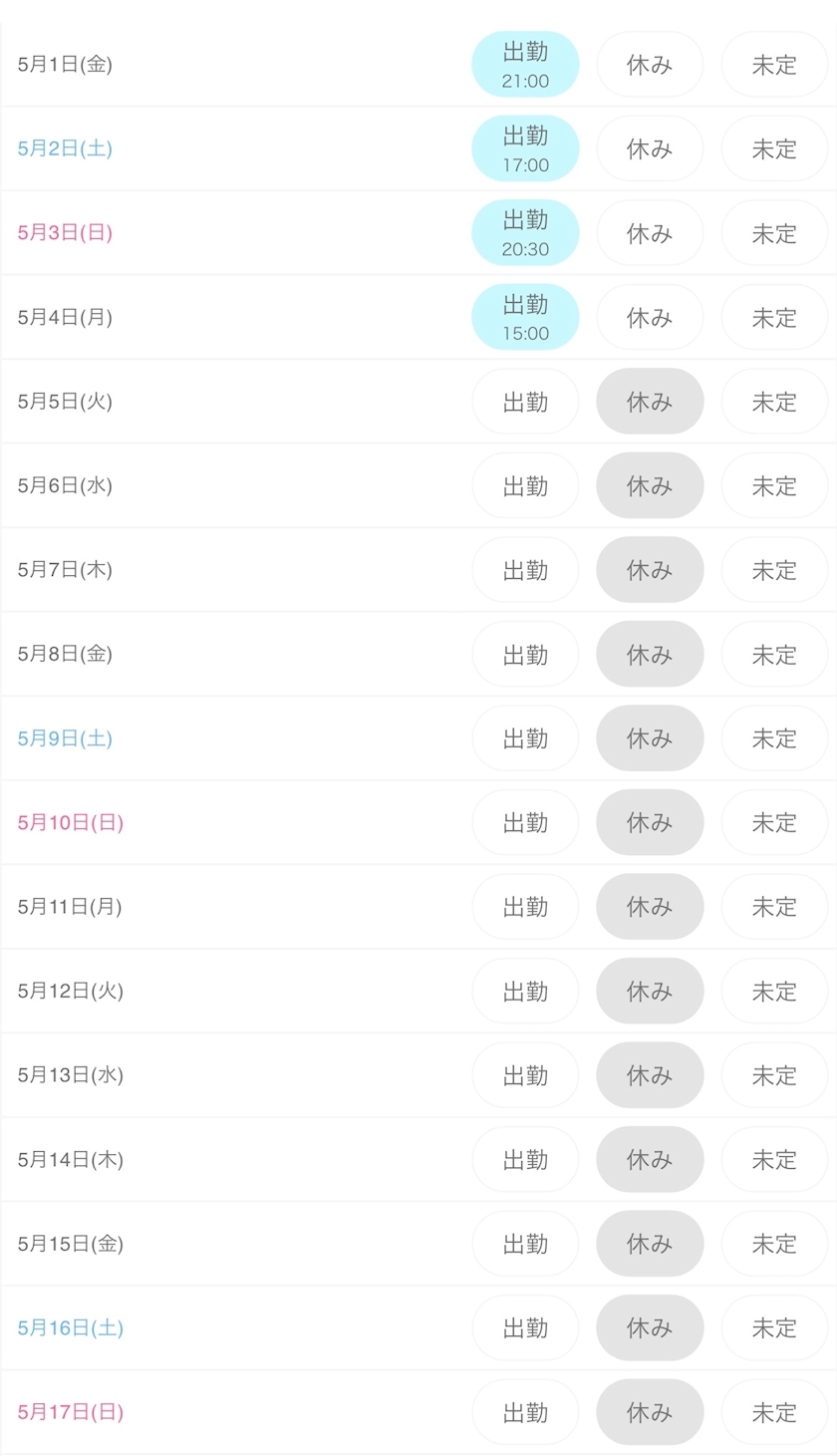Choose 出勤 on 5月17日(日)
Viewport: 837px width, 1456px height.
coord(525,1412)
